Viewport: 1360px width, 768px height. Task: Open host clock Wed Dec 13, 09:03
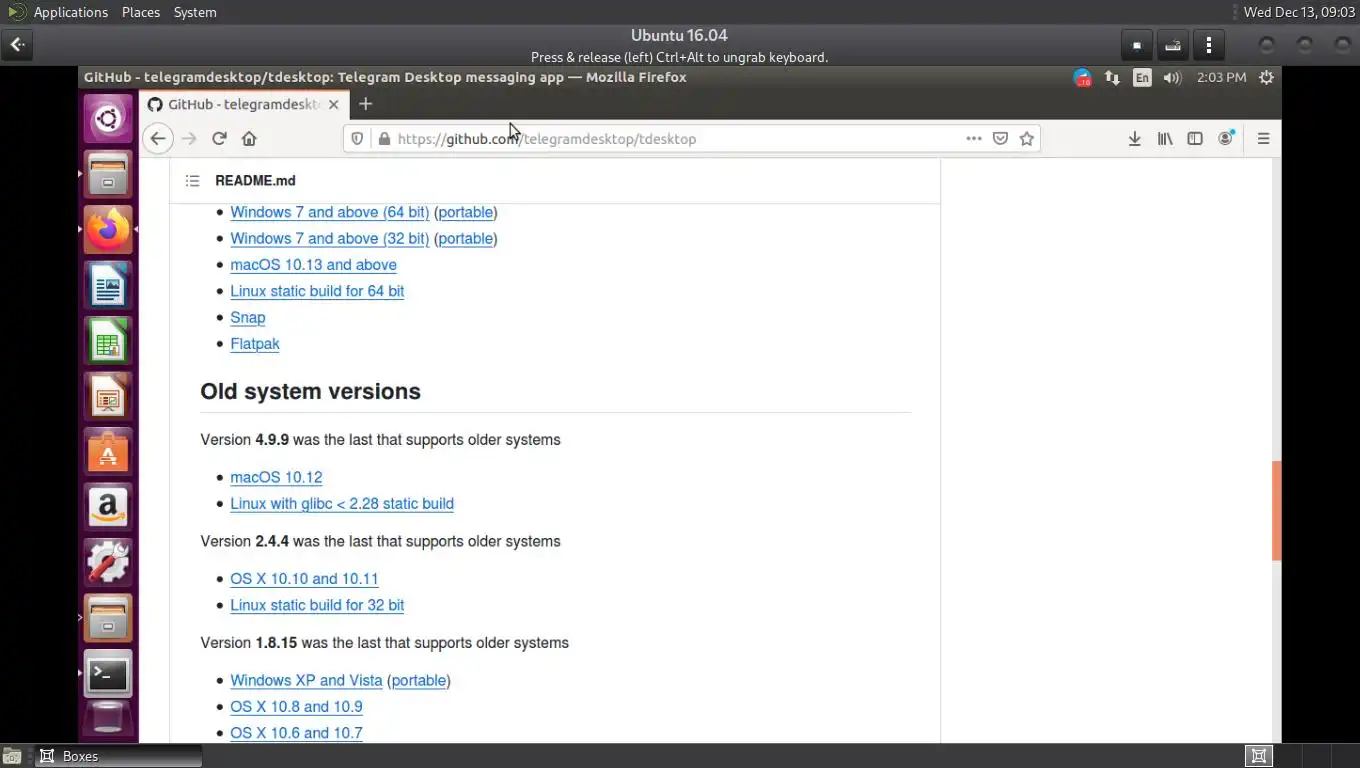pyautogui.click(x=1299, y=12)
